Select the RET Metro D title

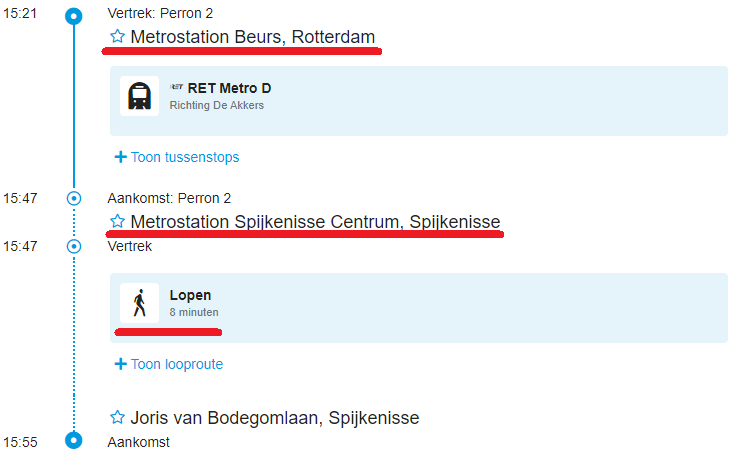pos(229,88)
